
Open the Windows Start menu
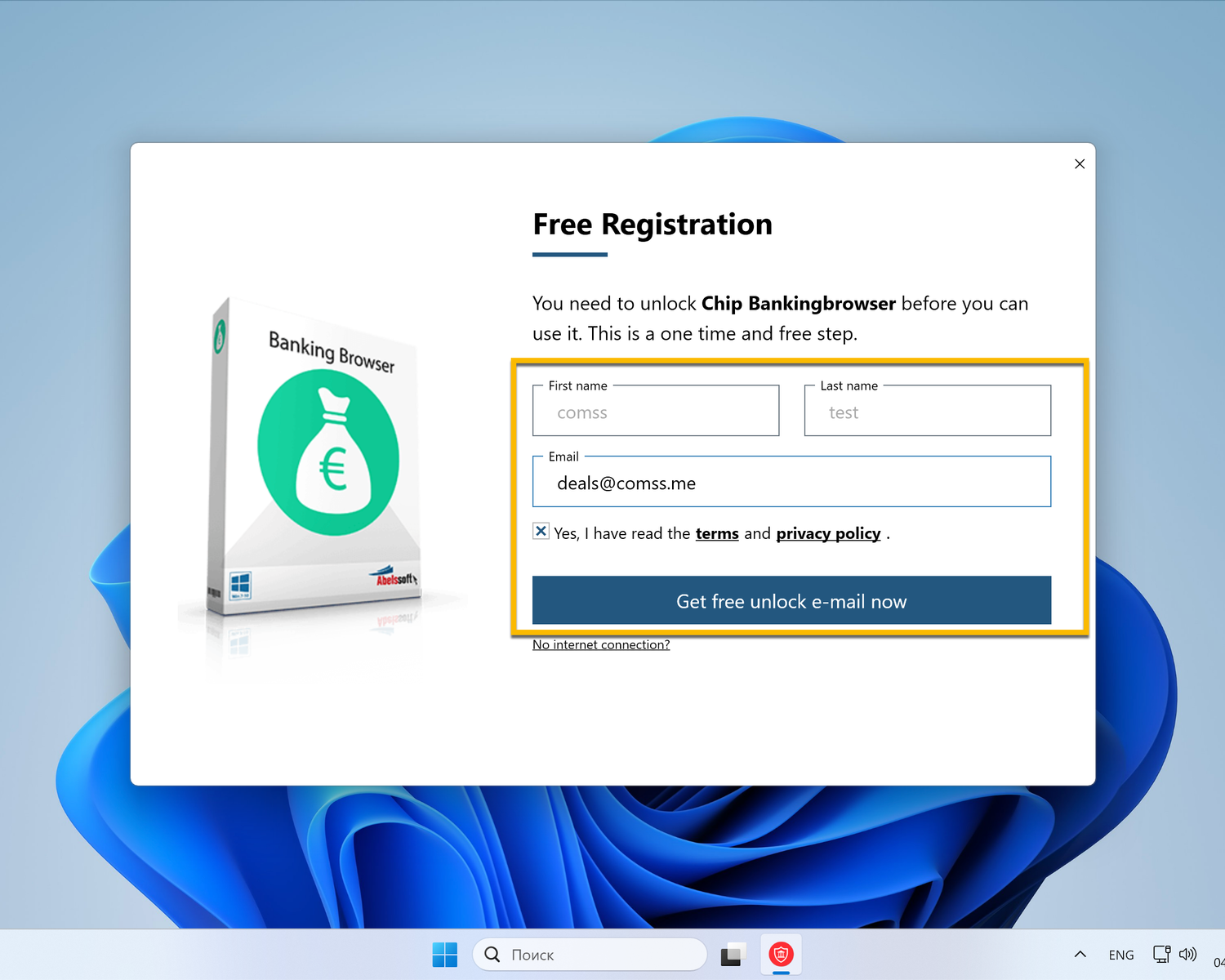(x=445, y=954)
